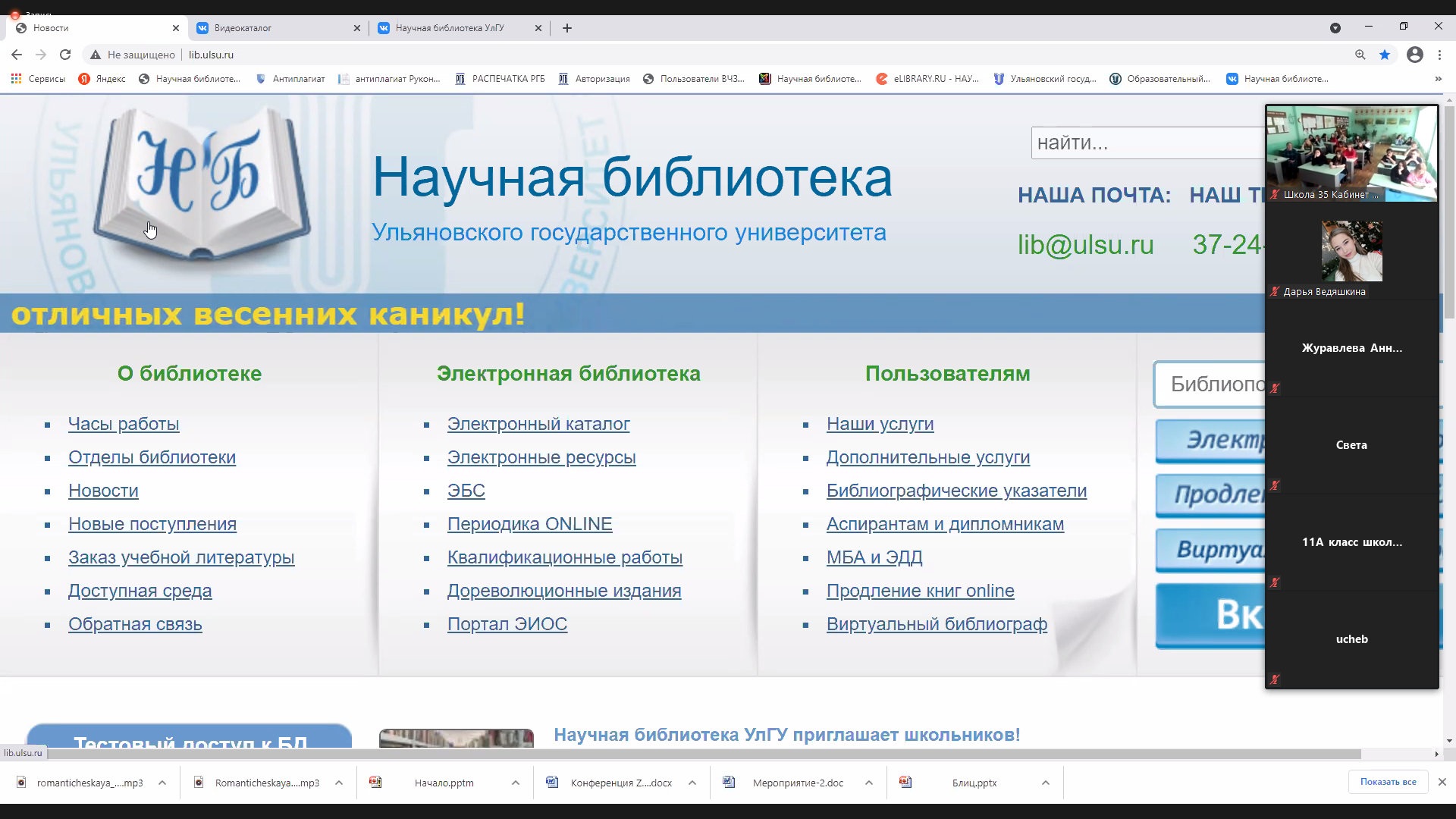1456x819 pixels.
Task: Reload the lib.ulsu.ru page
Action: tap(65, 55)
